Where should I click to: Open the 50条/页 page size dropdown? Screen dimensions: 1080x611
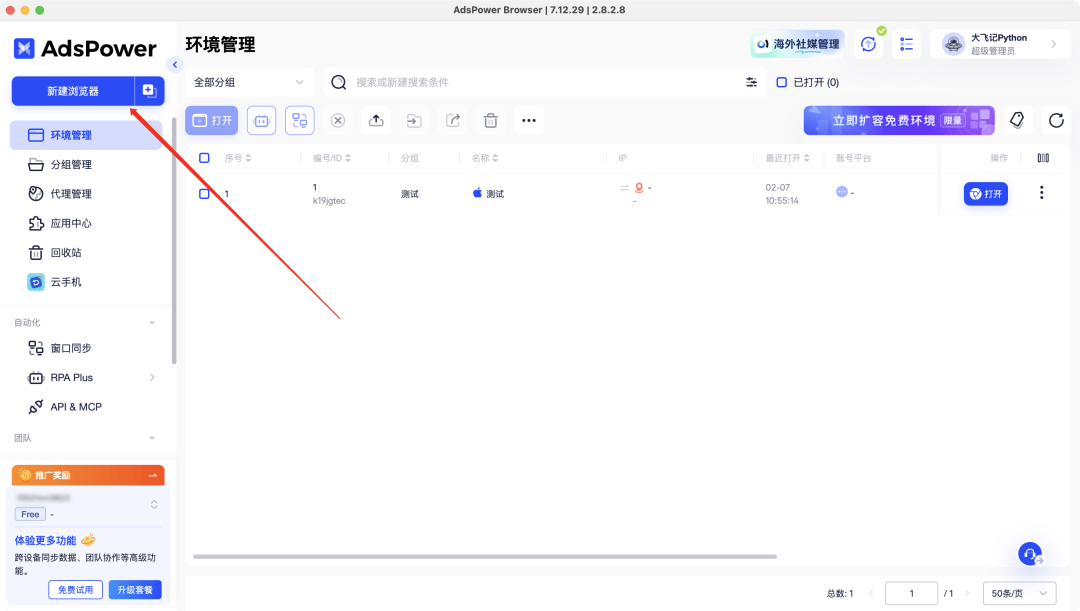click(x=1019, y=593)
